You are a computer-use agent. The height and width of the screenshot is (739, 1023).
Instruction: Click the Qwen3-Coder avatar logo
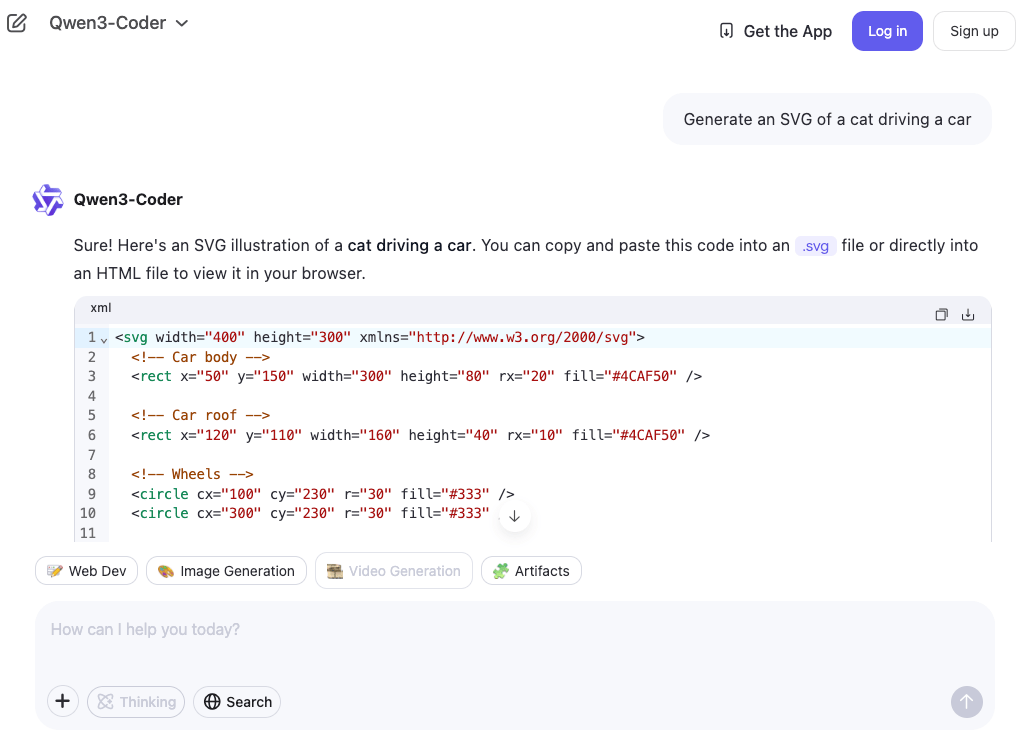tap(48, 200)
